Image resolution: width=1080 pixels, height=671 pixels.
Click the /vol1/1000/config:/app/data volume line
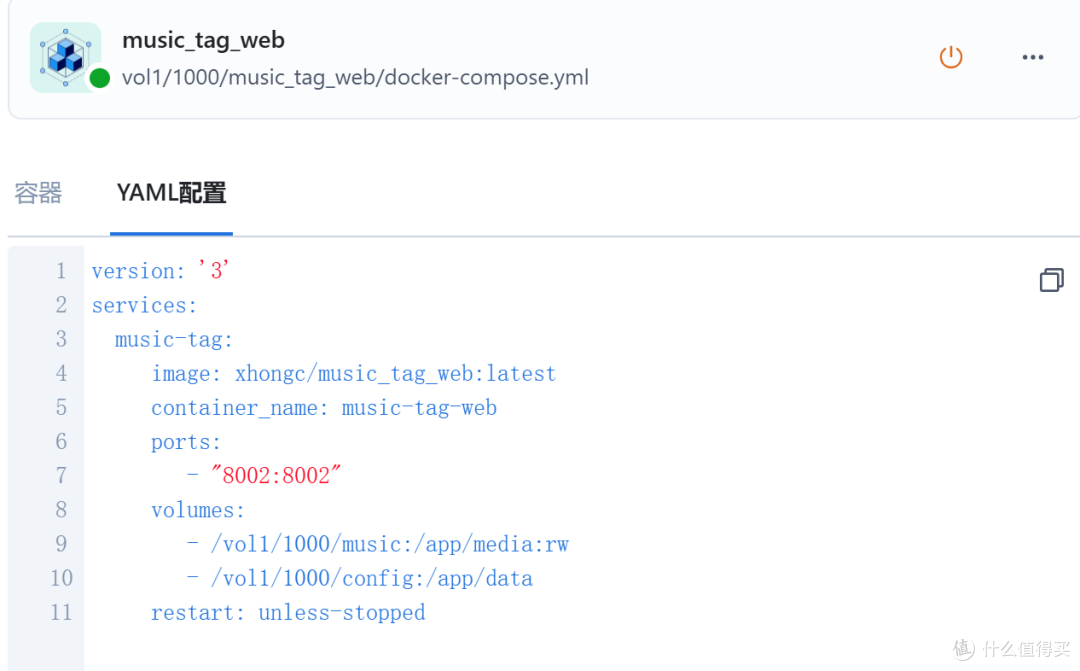[x=360, y=578]
